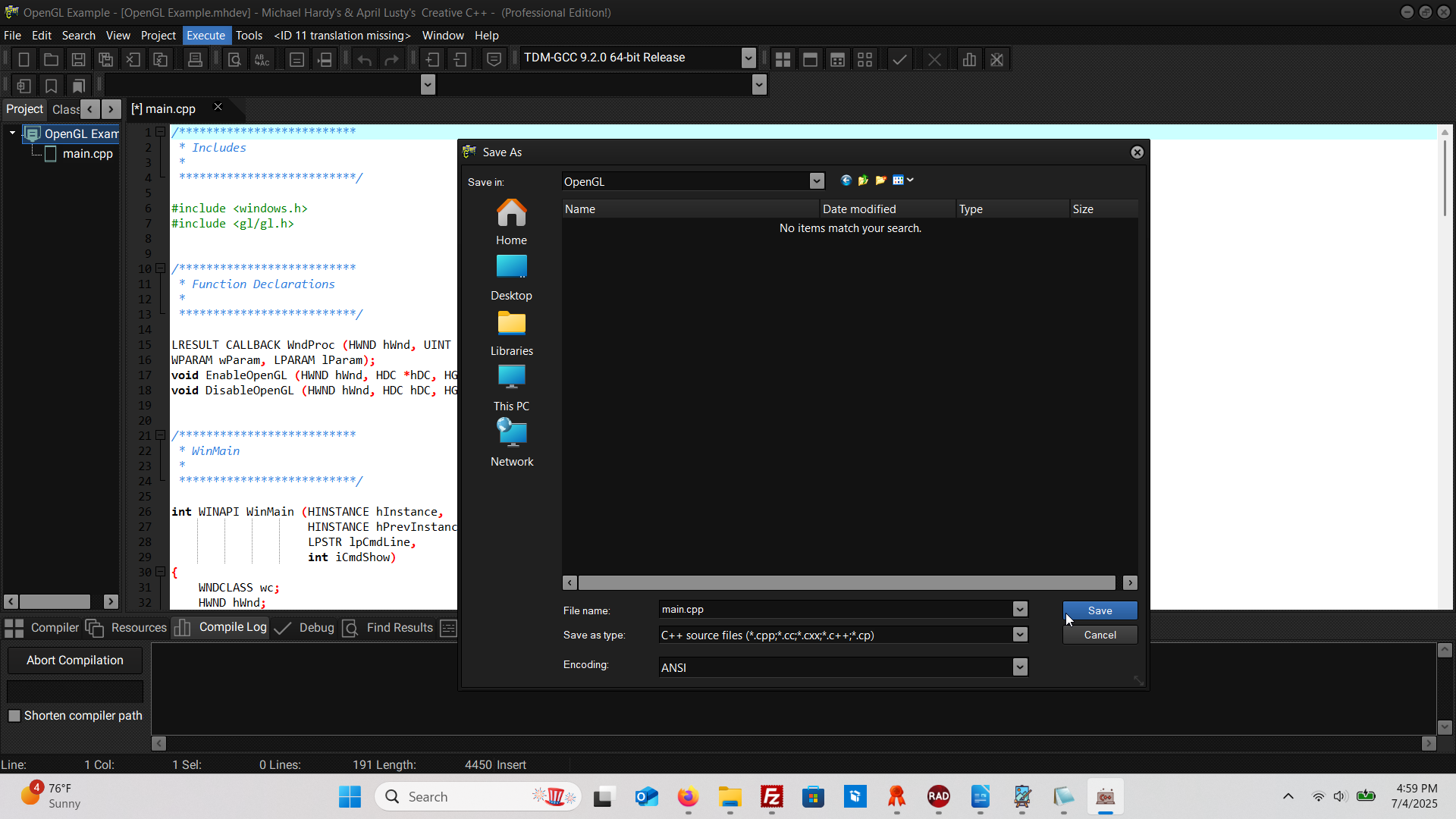Click the Save button in dialog
Viewport: 1456px width, 819px height.
[x=1100, y=610]
